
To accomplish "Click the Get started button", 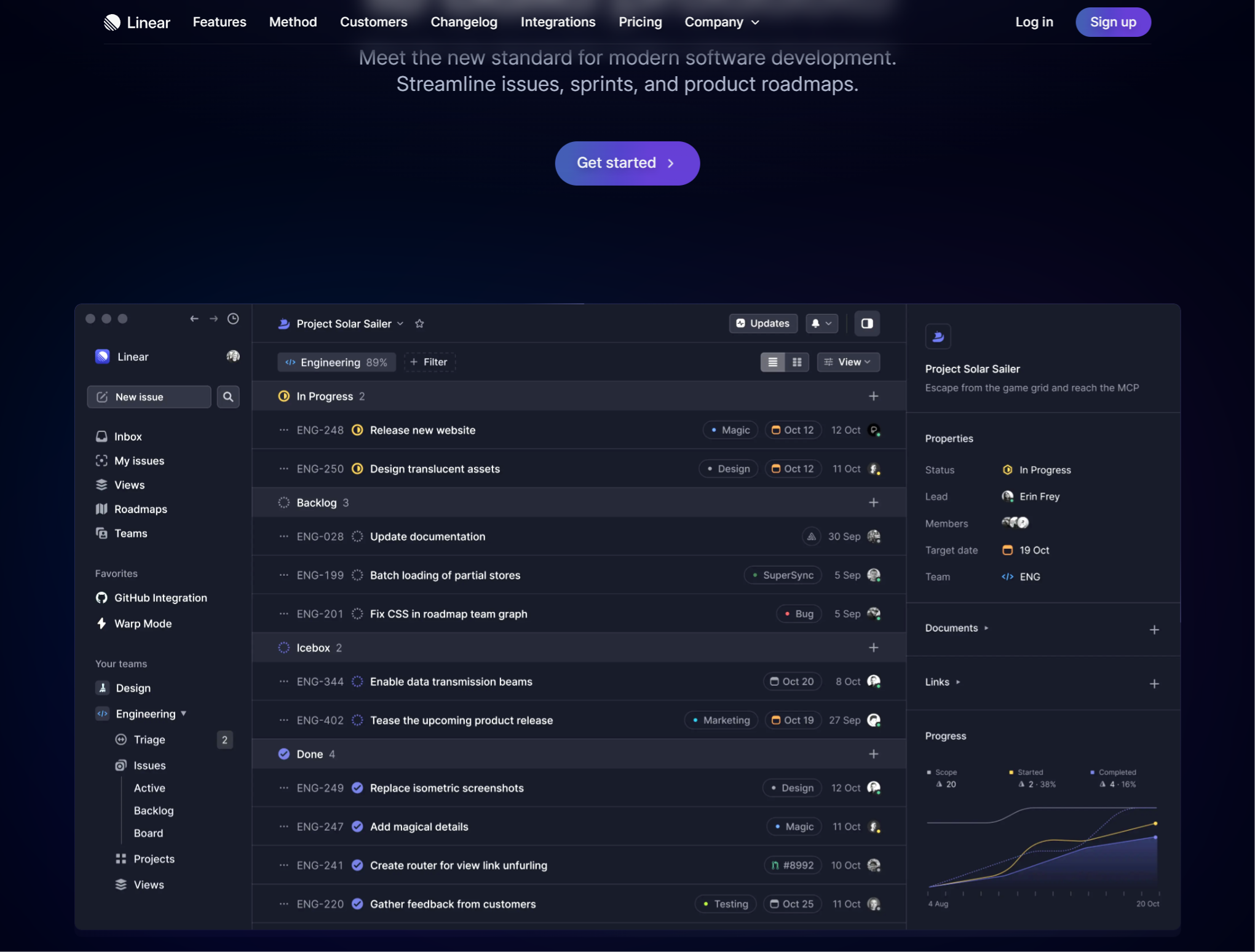I will [627, 163].
